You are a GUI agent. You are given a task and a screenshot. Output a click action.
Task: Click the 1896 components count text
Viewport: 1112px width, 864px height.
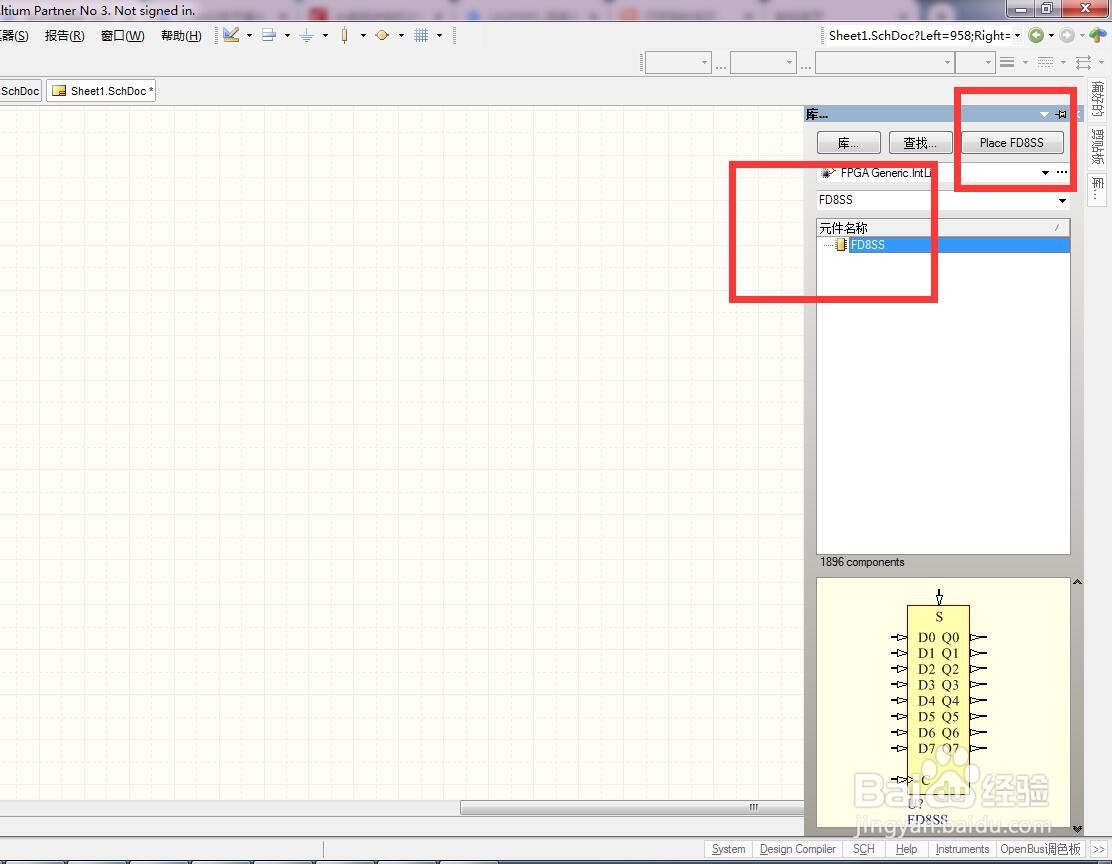coord(862,562)
